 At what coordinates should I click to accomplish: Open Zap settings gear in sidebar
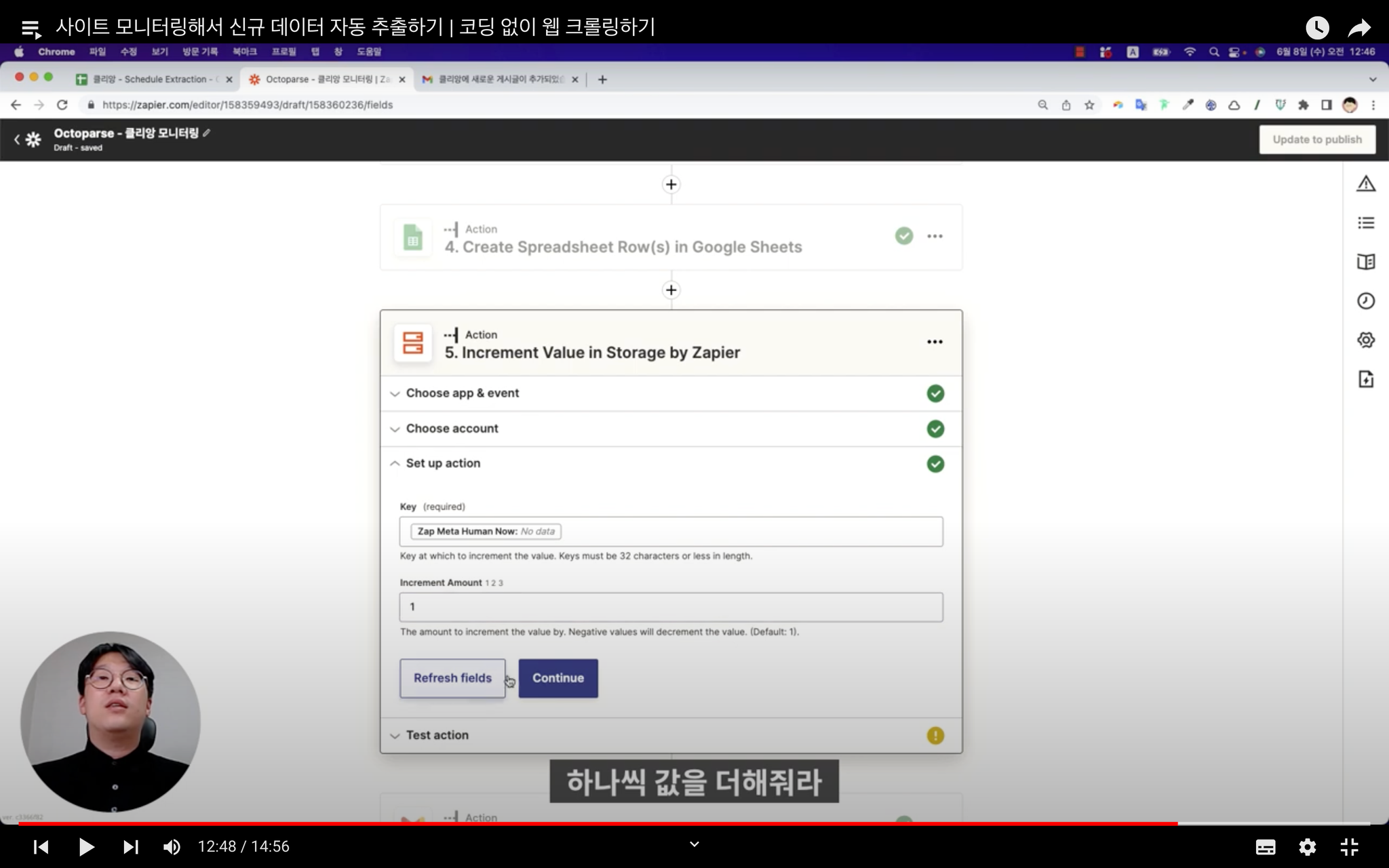(x=1366, y=340)
